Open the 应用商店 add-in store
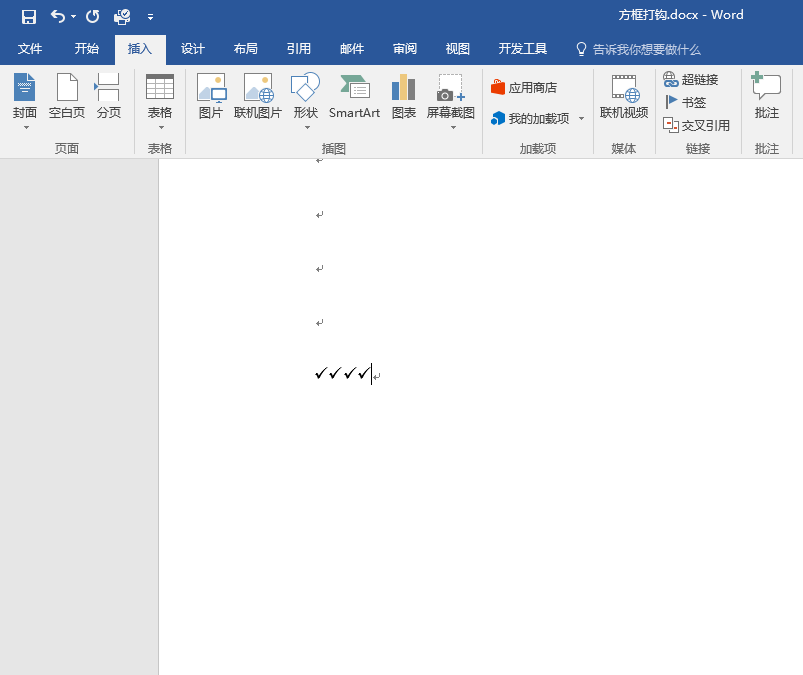 [x=523, y=88]
